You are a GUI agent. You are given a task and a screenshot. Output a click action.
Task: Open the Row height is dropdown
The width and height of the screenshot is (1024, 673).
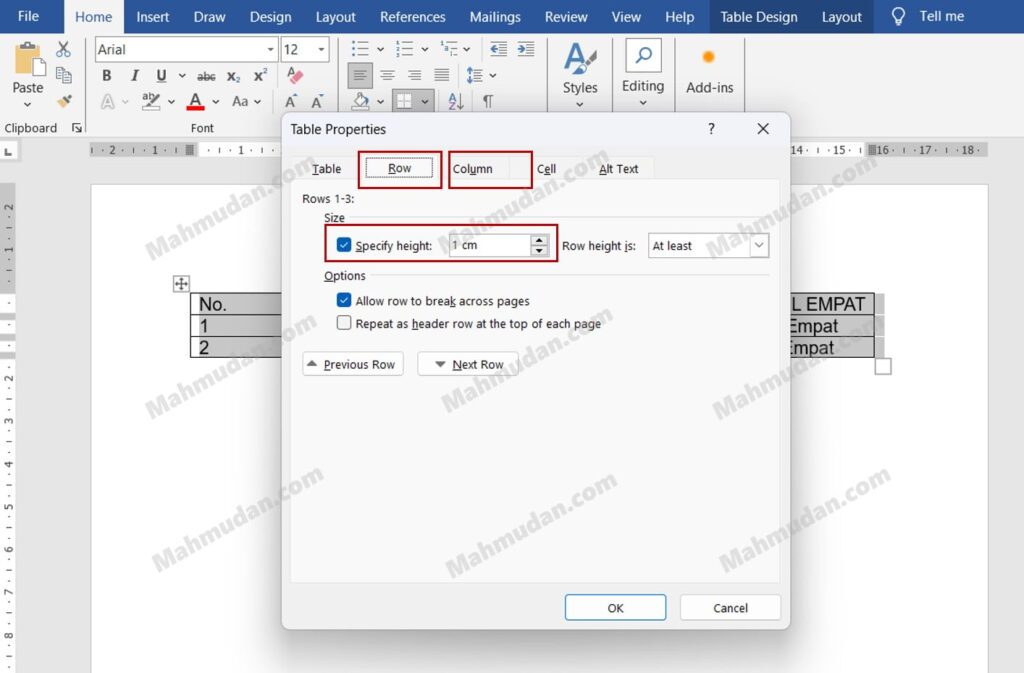pos(759,246)
